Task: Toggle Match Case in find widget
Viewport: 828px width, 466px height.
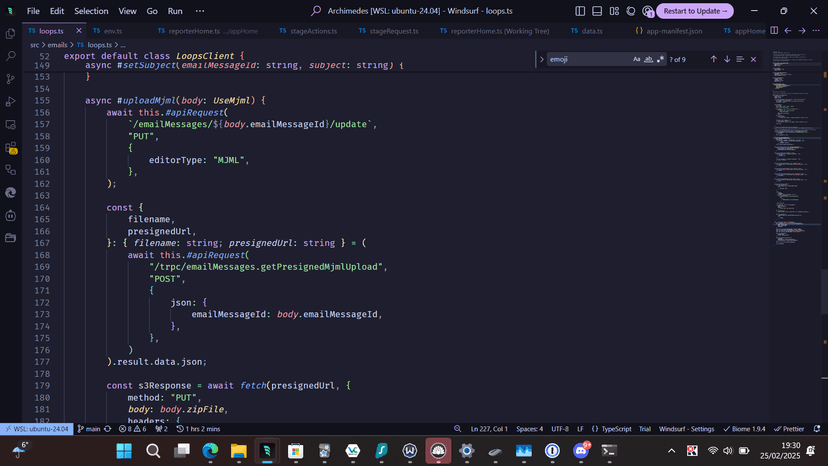Action: pos(637,59)
